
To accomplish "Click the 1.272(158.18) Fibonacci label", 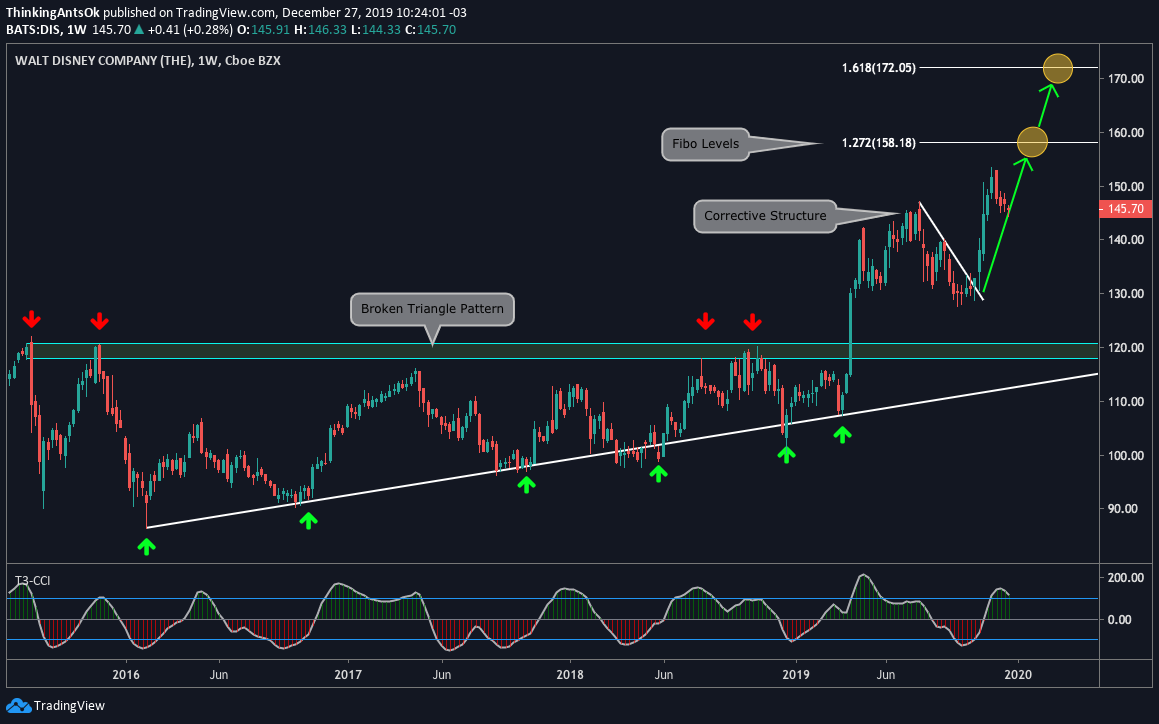I will click(878, 143).
